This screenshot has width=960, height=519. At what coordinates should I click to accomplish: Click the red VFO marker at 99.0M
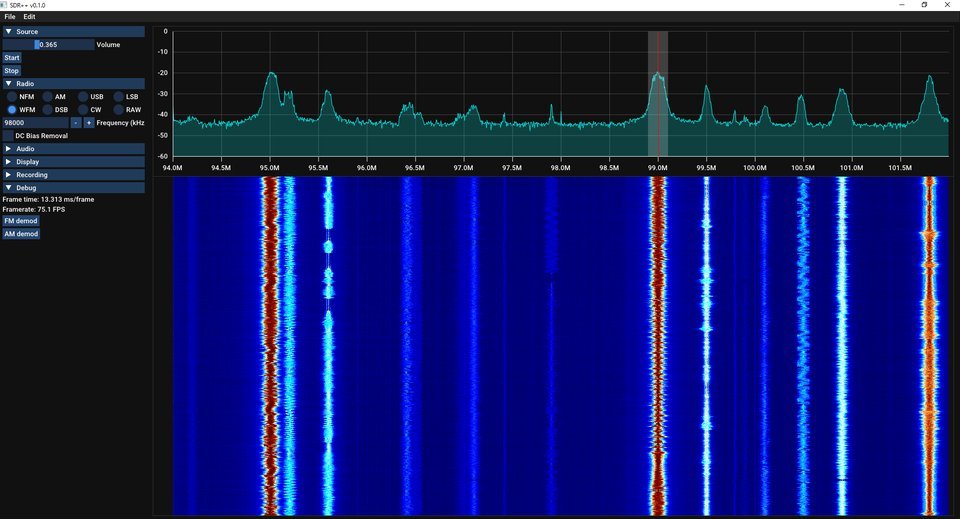(x=658, y=93)
